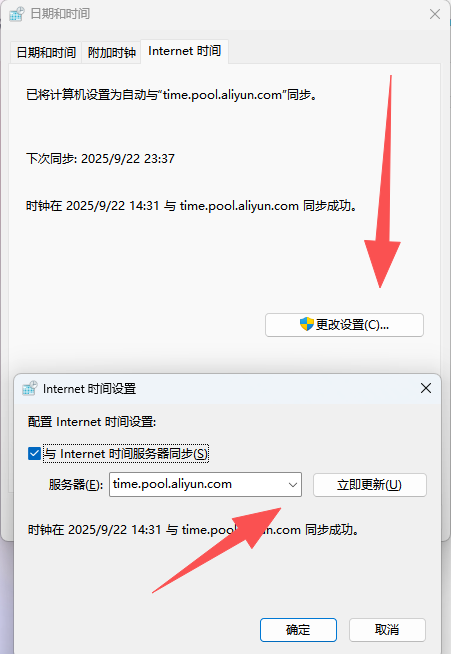Click the shield icon on 更改设置 button
This screenshot has width=451, height=654.
[307, 324]
